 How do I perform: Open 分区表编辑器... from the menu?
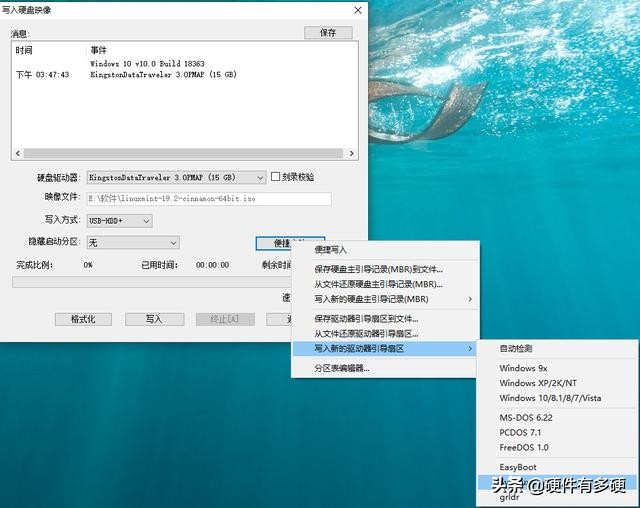[x=384, y=368]
